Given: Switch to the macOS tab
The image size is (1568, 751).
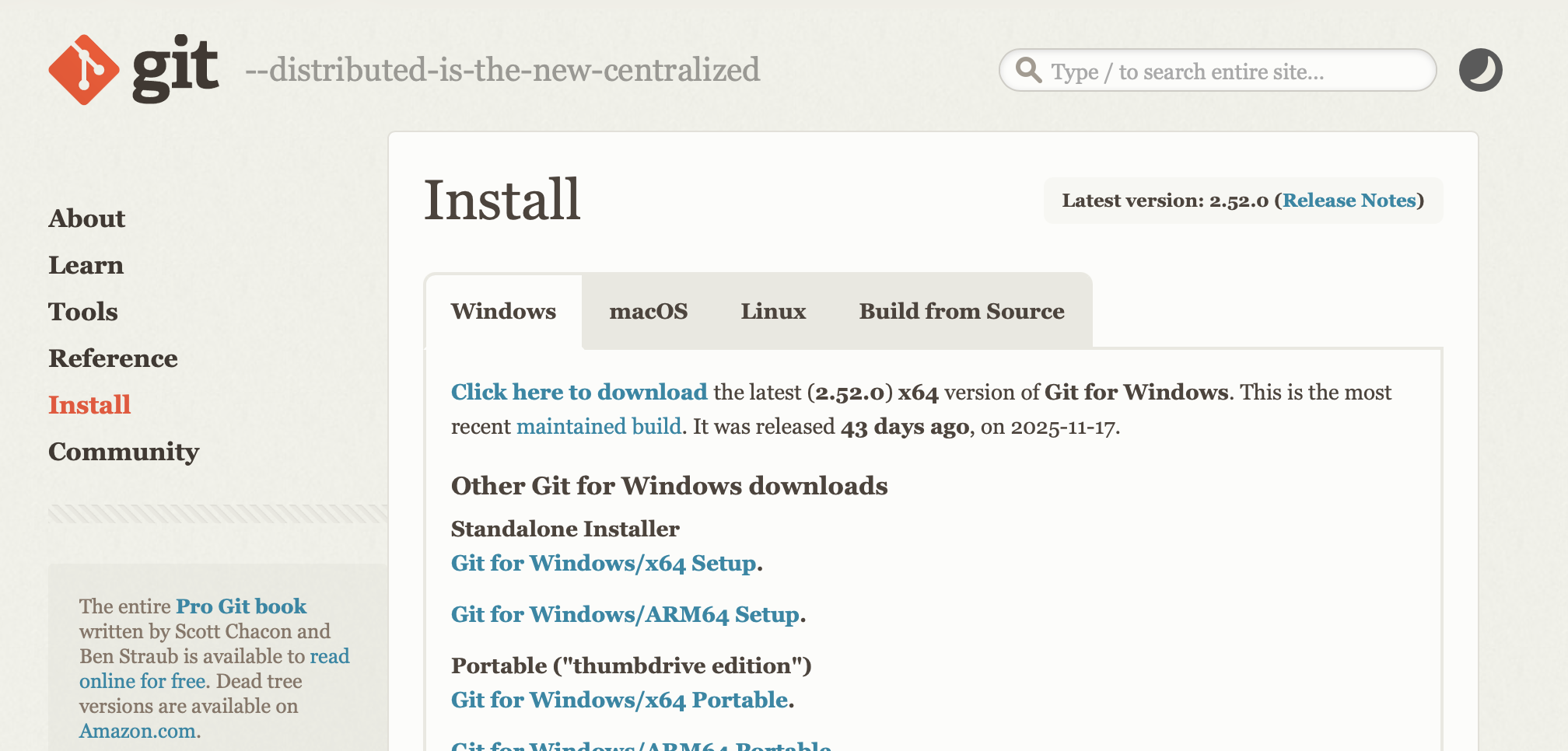Looking at the screenshot, I should (648, 311).
